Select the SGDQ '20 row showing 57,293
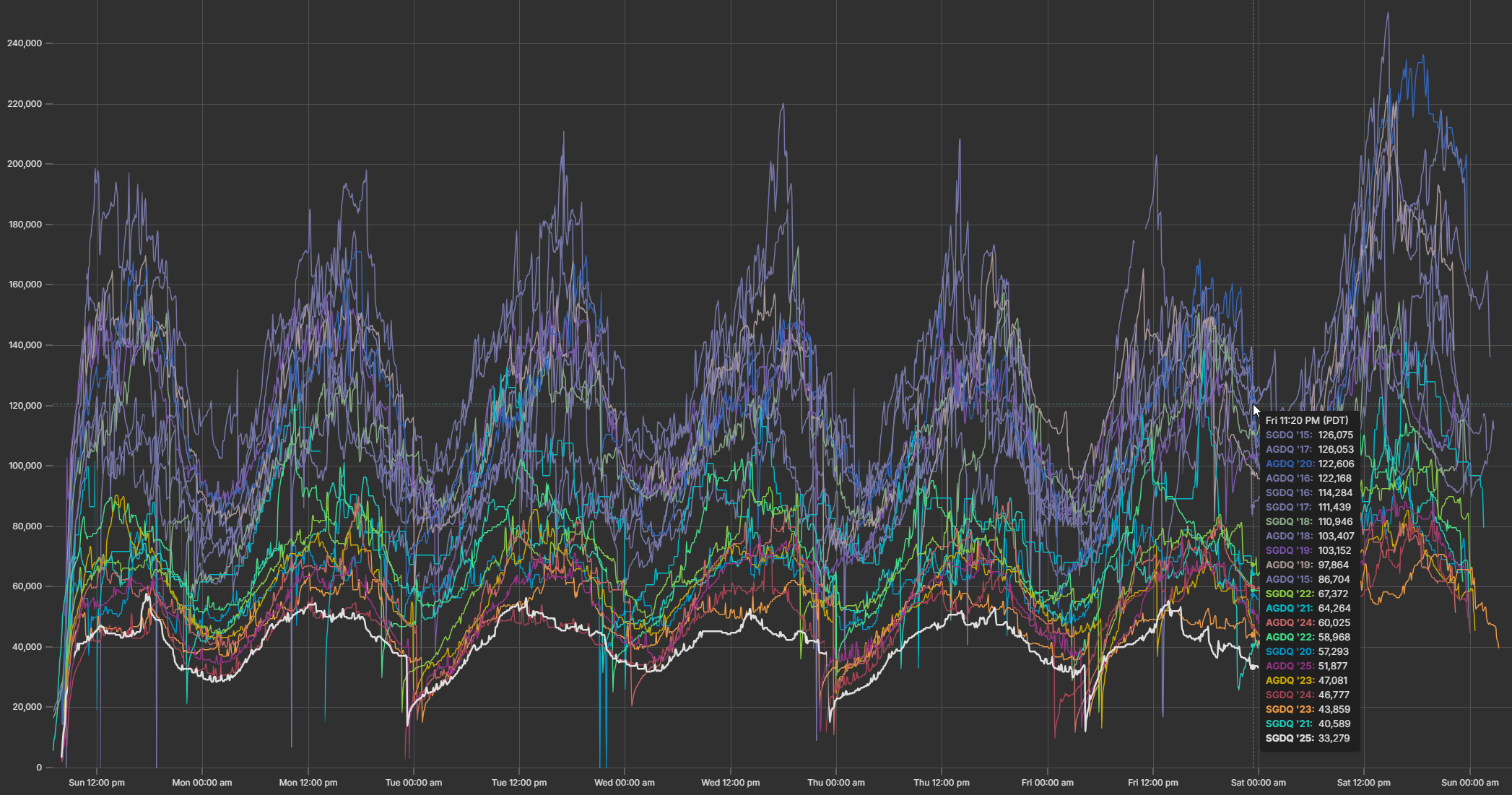This screenshot has height=795, width=1512. pos(1308,651)
